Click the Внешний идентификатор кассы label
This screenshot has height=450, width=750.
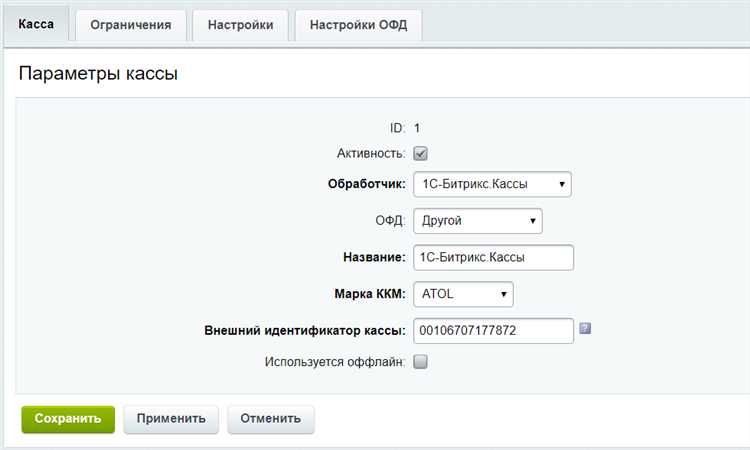pyautogui.click(x=305, y=330)
